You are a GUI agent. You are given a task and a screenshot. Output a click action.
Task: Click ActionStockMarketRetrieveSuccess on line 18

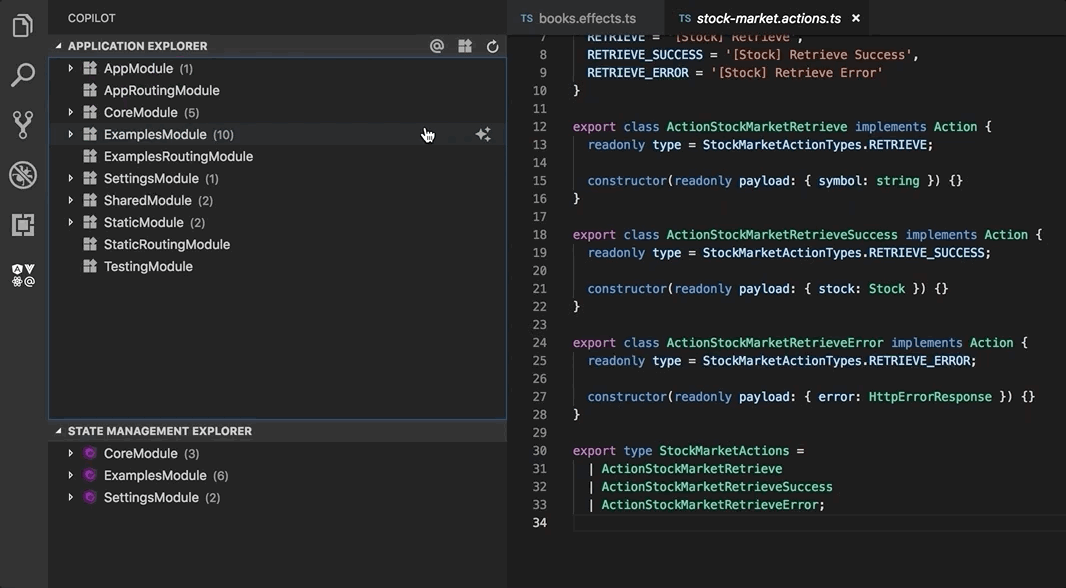click(782, 235)
